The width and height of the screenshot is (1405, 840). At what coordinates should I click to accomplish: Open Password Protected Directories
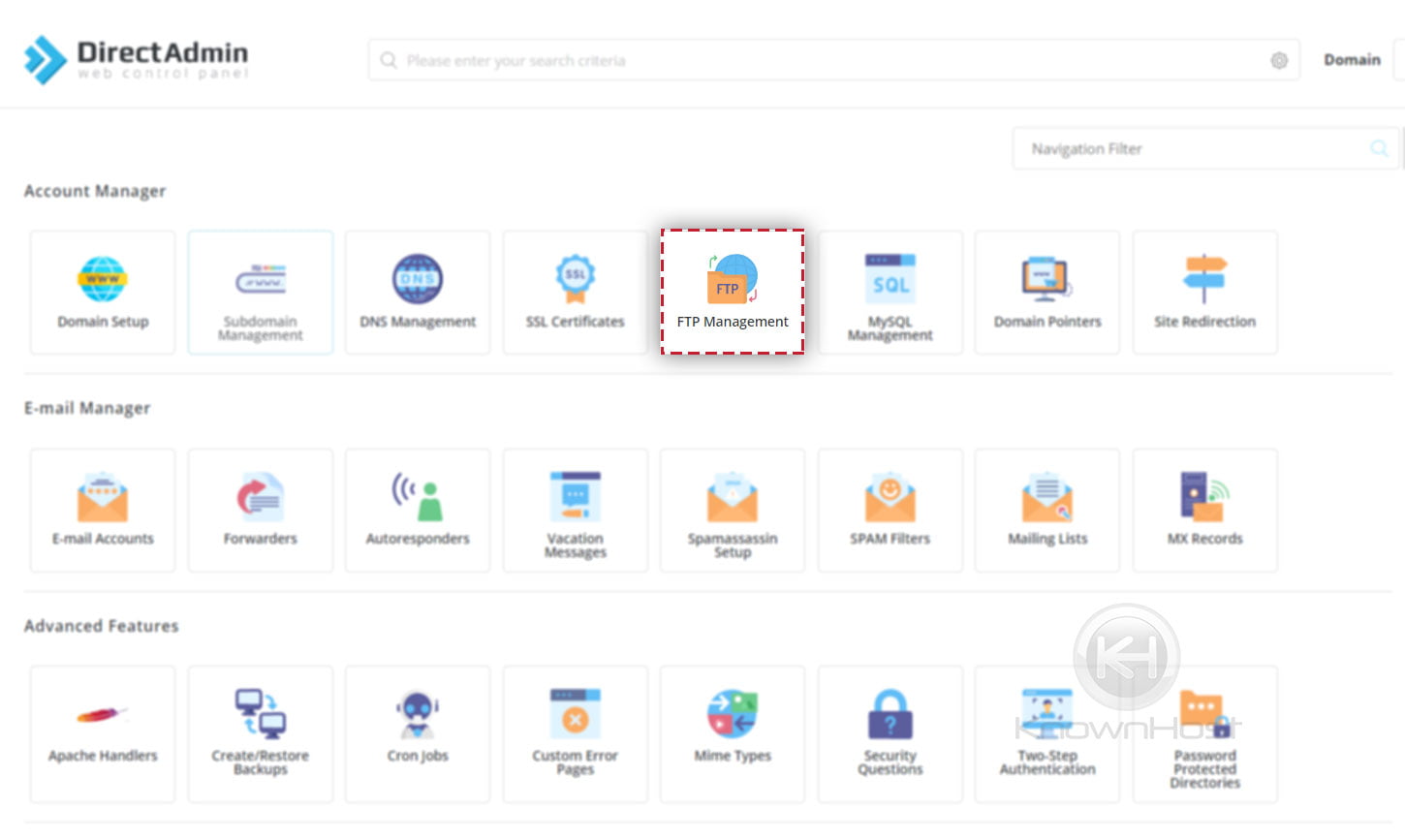(x=1204, y=731)
